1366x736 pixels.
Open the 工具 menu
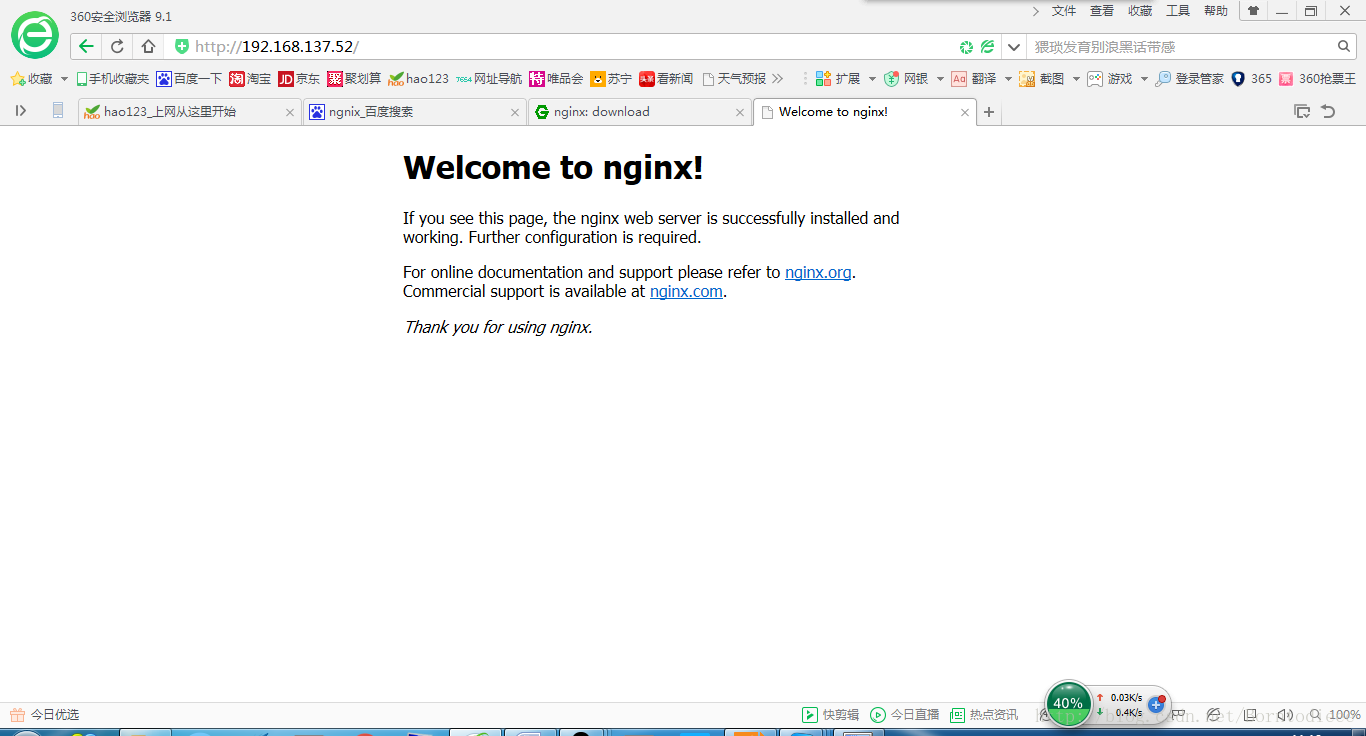[x=1178, y=11]
